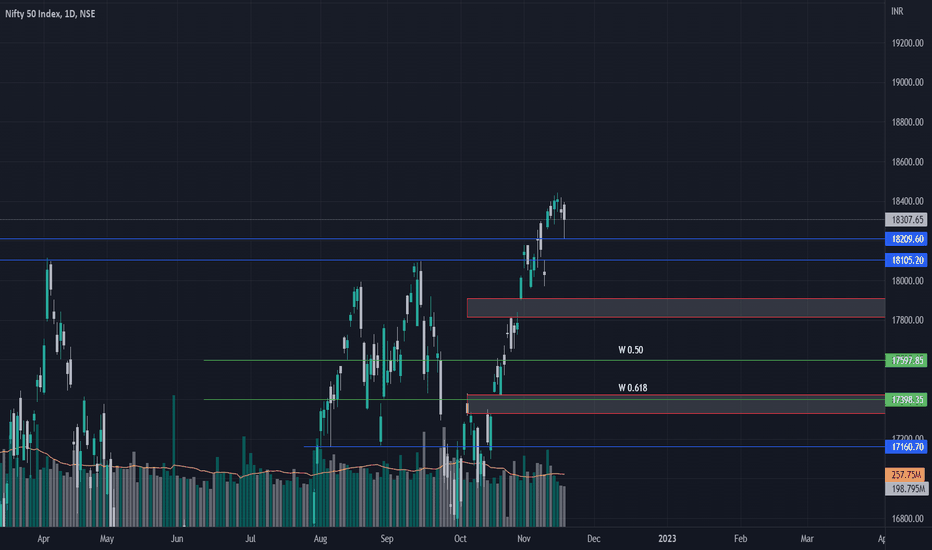Click the 18600.00 price scale value

pos(908,162)
